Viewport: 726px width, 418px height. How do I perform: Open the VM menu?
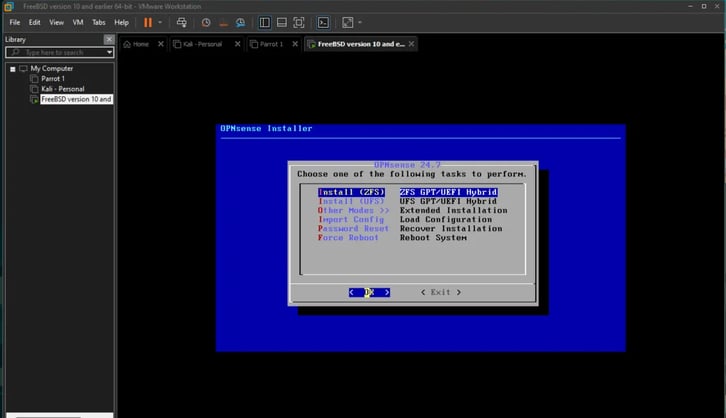coord(78,22)
